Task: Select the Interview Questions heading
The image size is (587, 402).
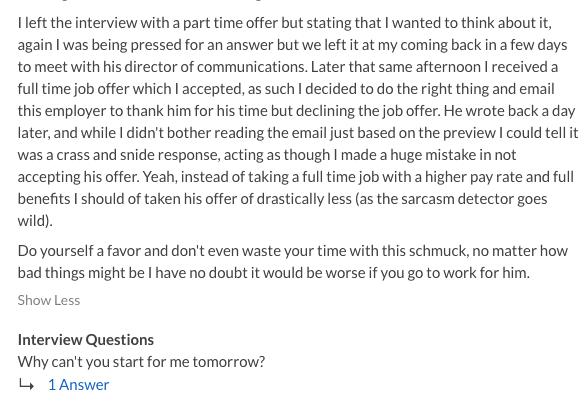Action: click(86, 339)
